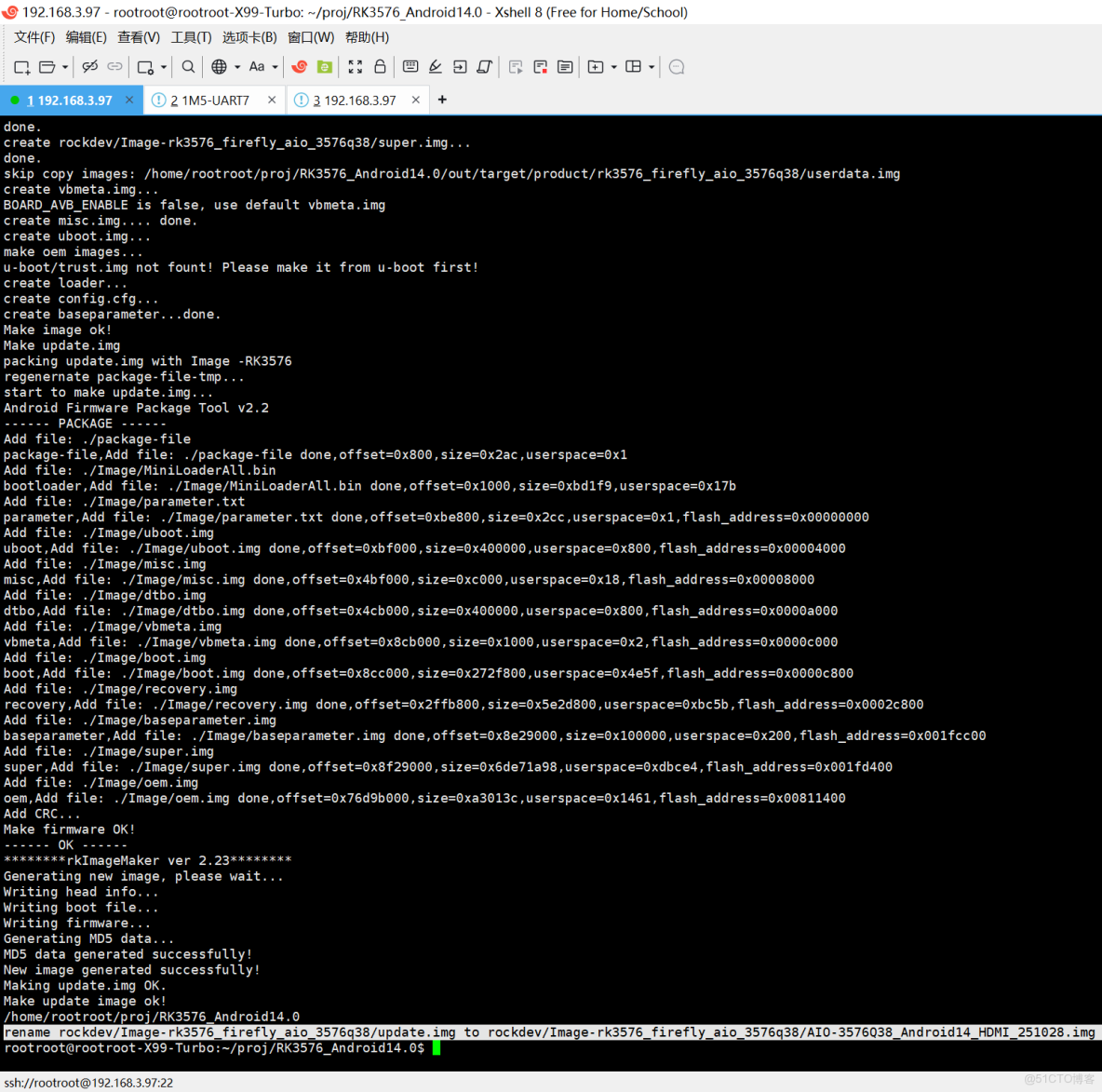The width and height of the screenshot is (1102, 1092).
Task: Click the chat bubble help icon
Action: 676,67
